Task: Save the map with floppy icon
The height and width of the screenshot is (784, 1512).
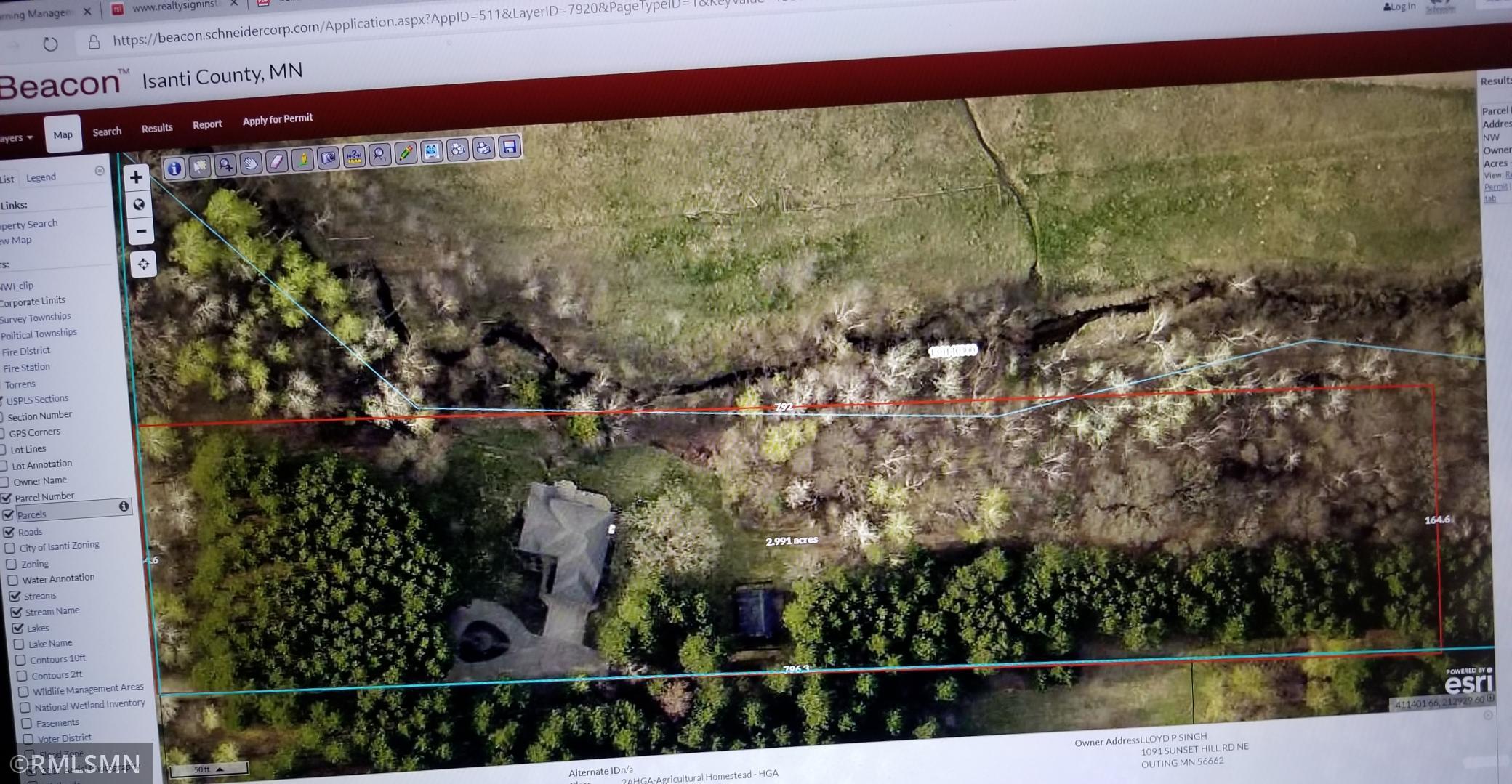Action: pos(510,147)
